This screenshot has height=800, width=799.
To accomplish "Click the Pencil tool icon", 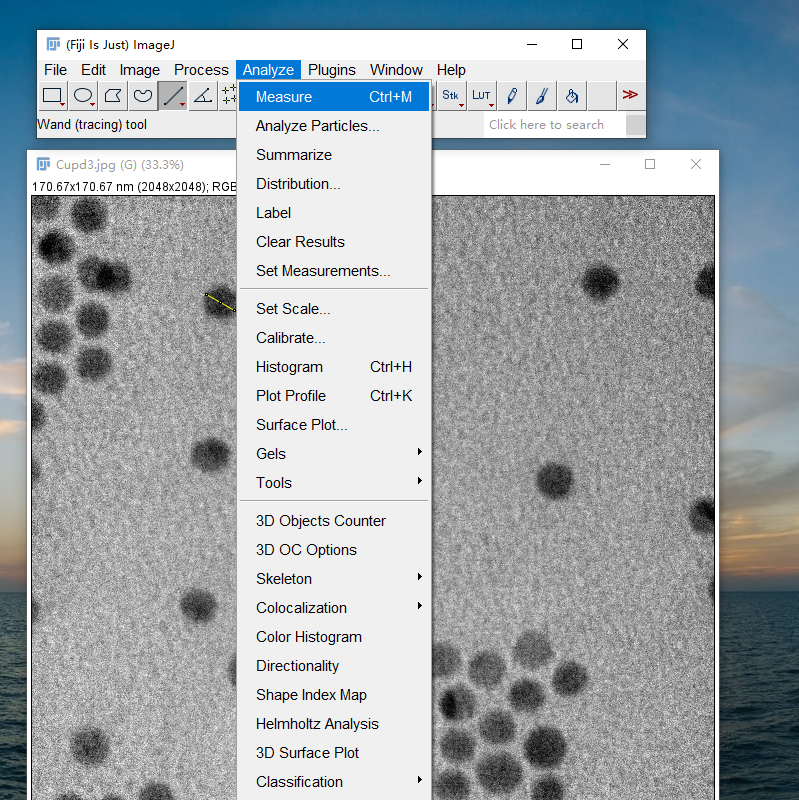I will [x=512, y=96].
